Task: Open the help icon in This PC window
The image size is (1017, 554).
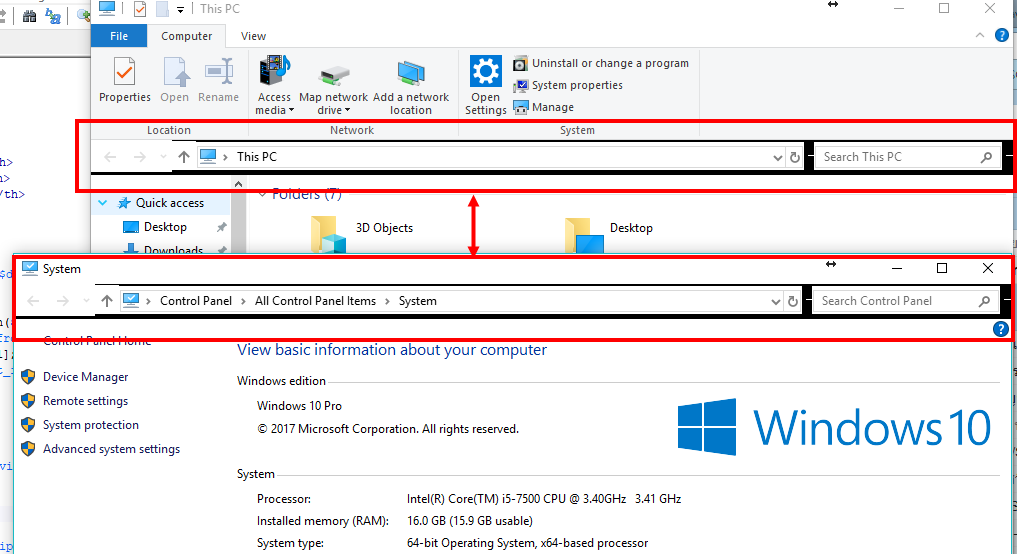Action: click(1001, 36)
